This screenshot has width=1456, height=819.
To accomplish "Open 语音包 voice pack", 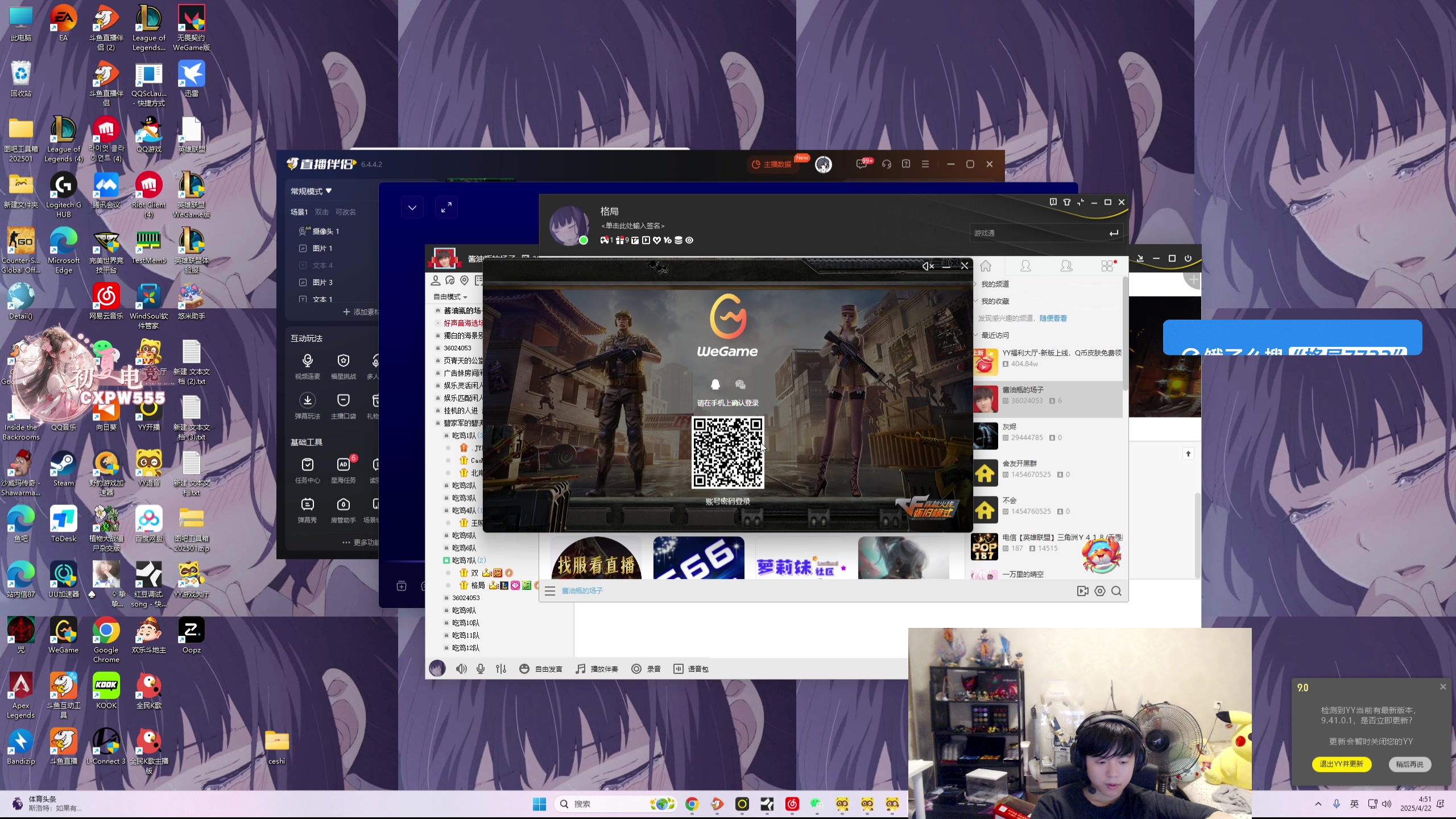I will (692, 669).
